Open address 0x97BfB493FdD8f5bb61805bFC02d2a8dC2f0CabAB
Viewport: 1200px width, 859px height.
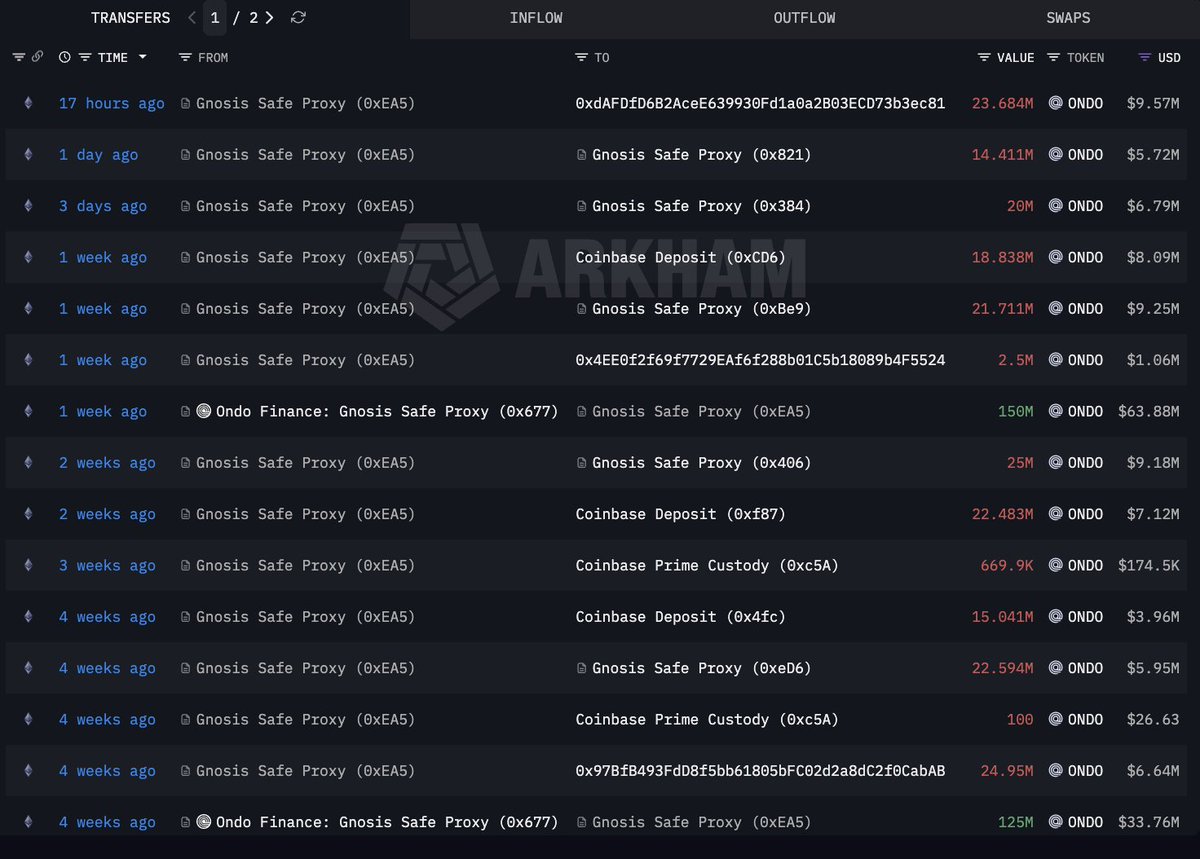click(x=760, y=771)
